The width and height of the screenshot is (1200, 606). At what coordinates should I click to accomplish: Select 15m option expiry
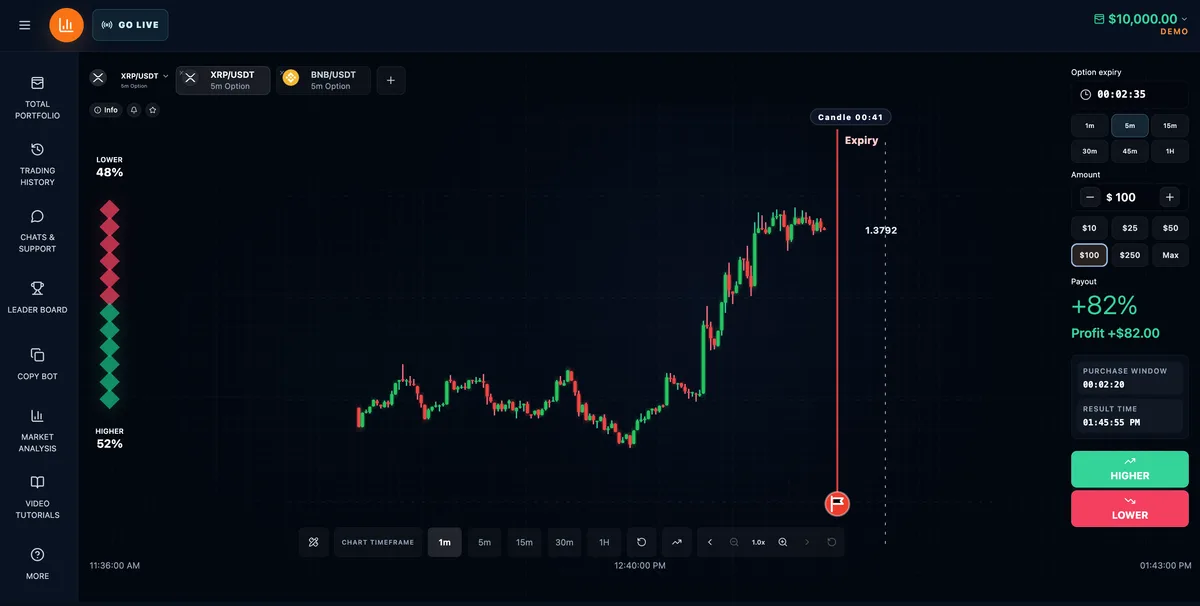tap(1170, 126)
